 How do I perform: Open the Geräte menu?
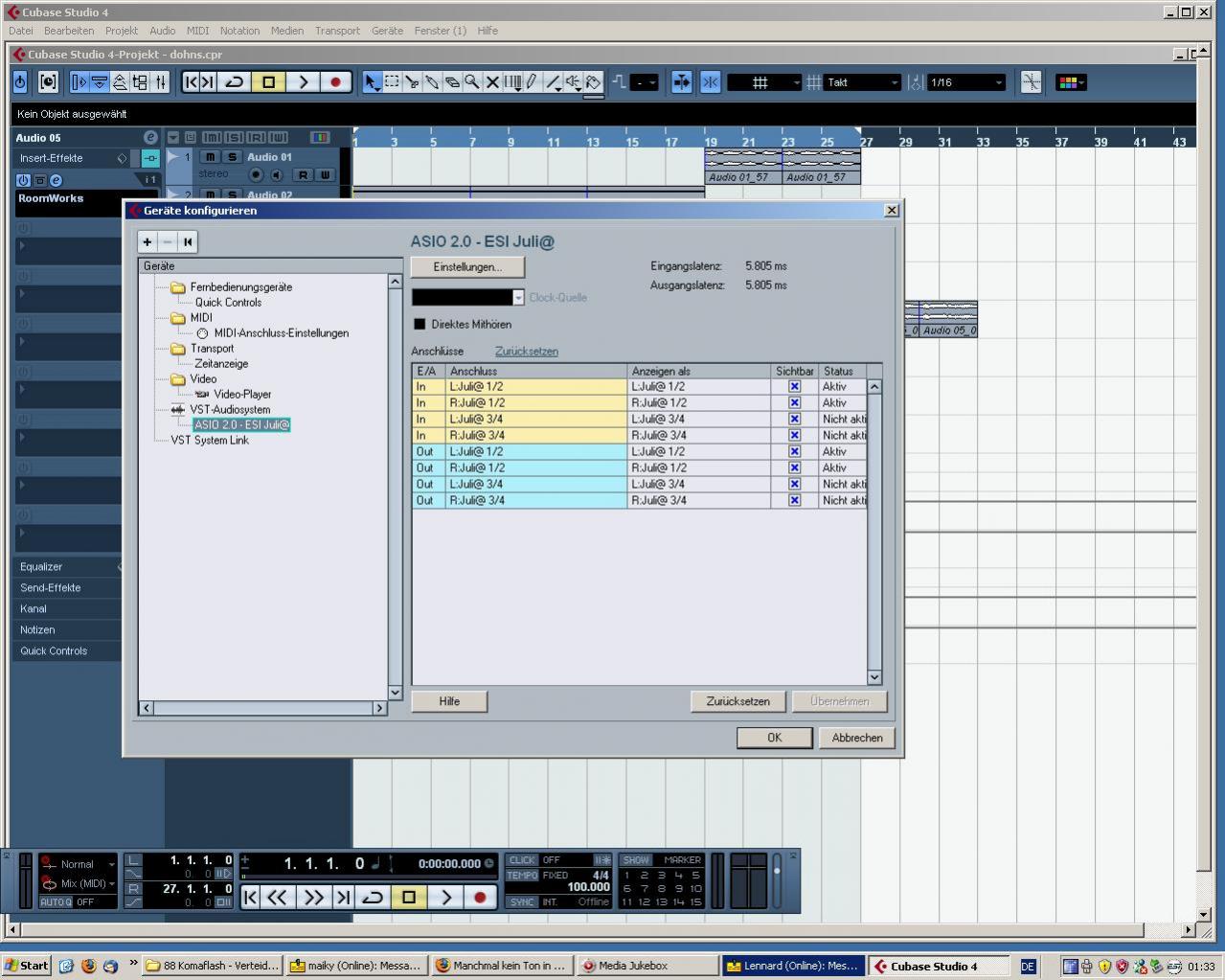click(387, 31)
